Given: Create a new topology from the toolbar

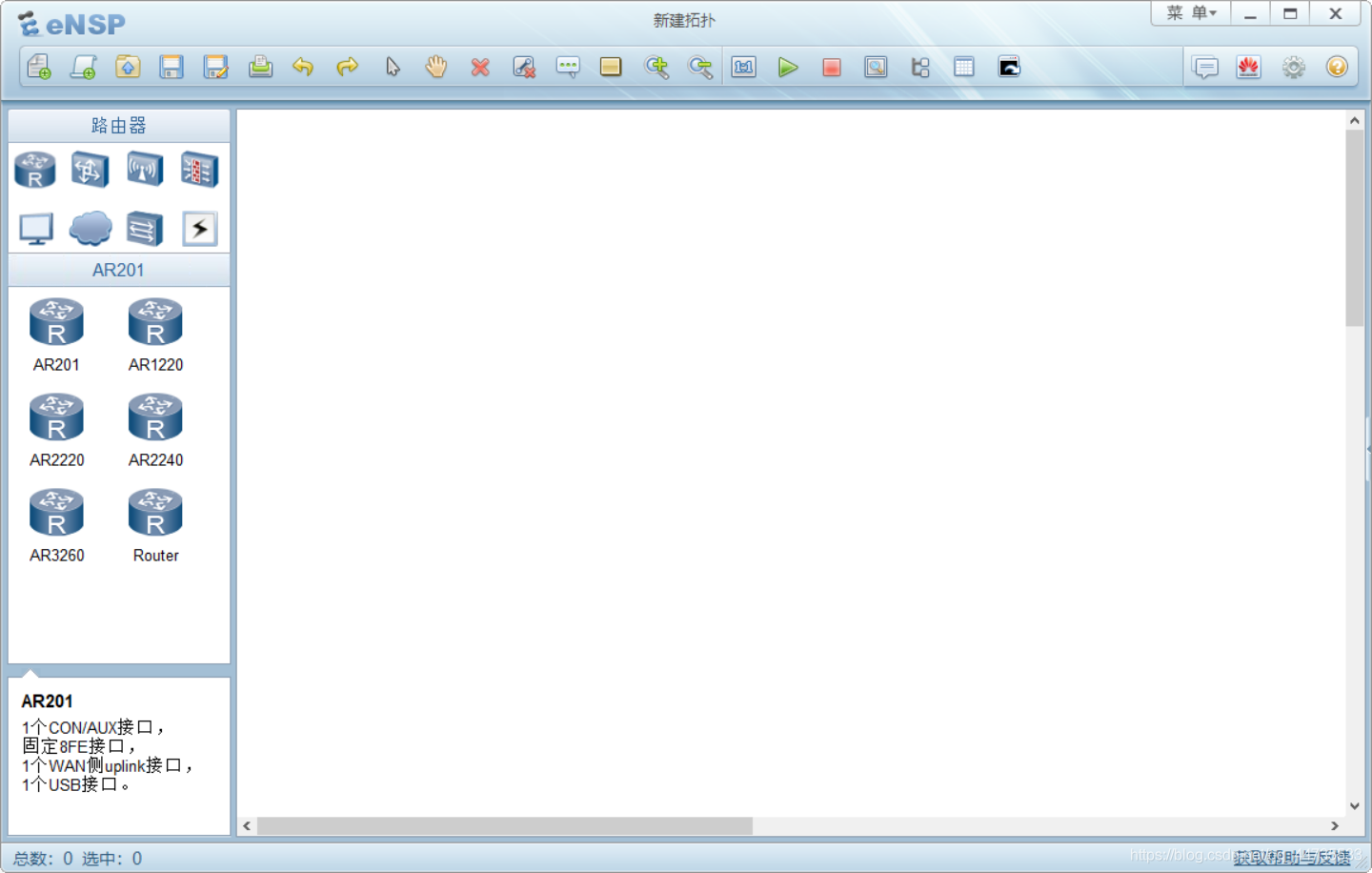Looking at the screenshot, I should click(39, 67).
